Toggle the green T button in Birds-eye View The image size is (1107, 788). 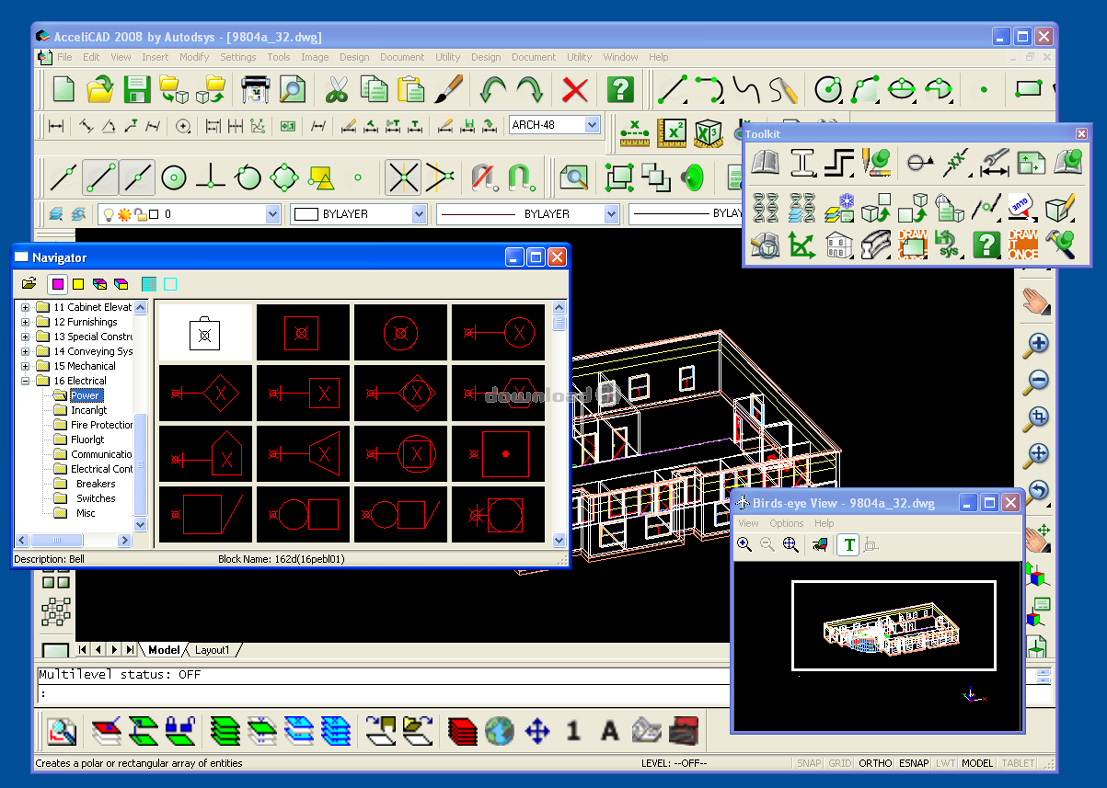tap(849, 544)
